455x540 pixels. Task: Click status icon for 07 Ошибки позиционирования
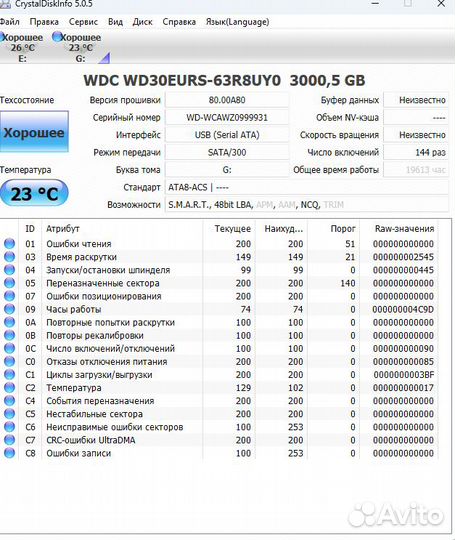click(x=9, y=296)
